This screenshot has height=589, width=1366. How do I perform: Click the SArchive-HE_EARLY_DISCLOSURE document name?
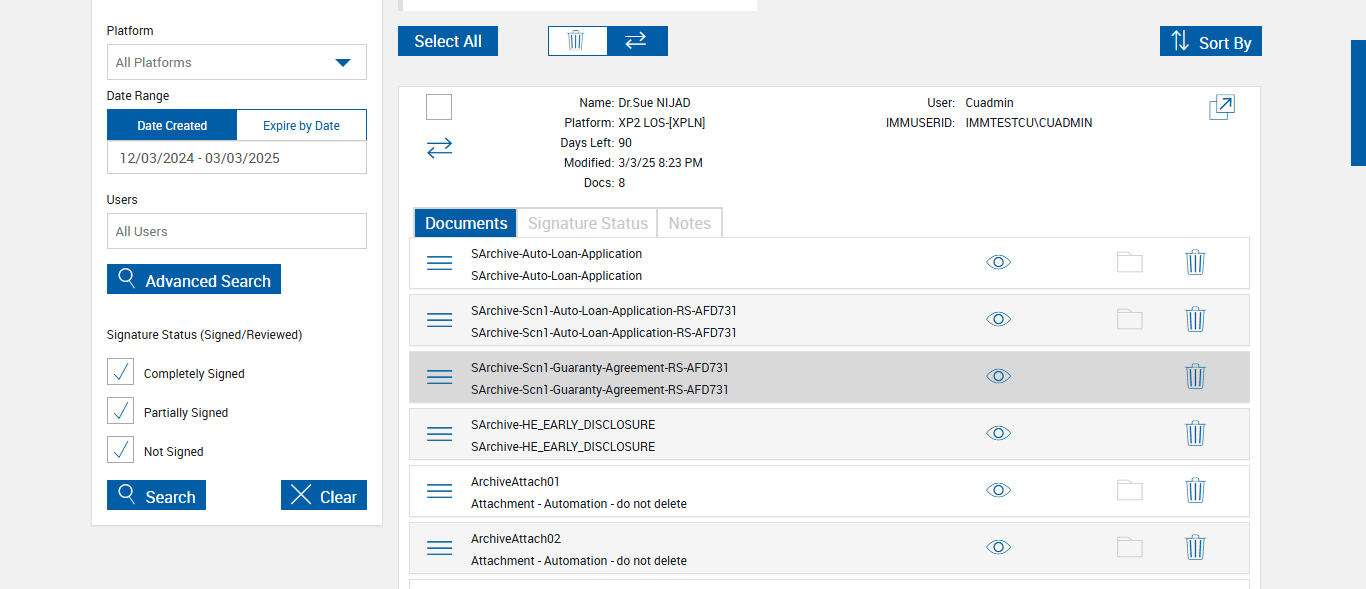click(x=563, y=425)
